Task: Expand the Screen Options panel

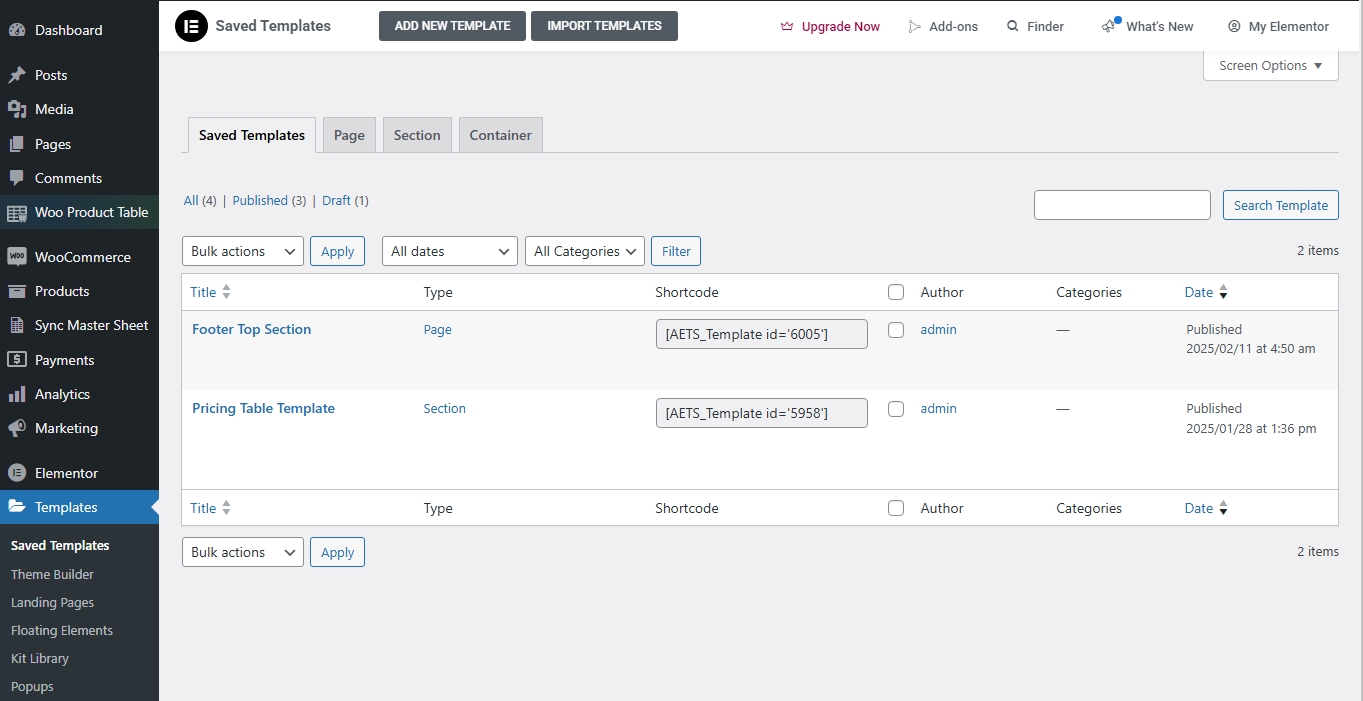Action: click(x=1271, y=66)
